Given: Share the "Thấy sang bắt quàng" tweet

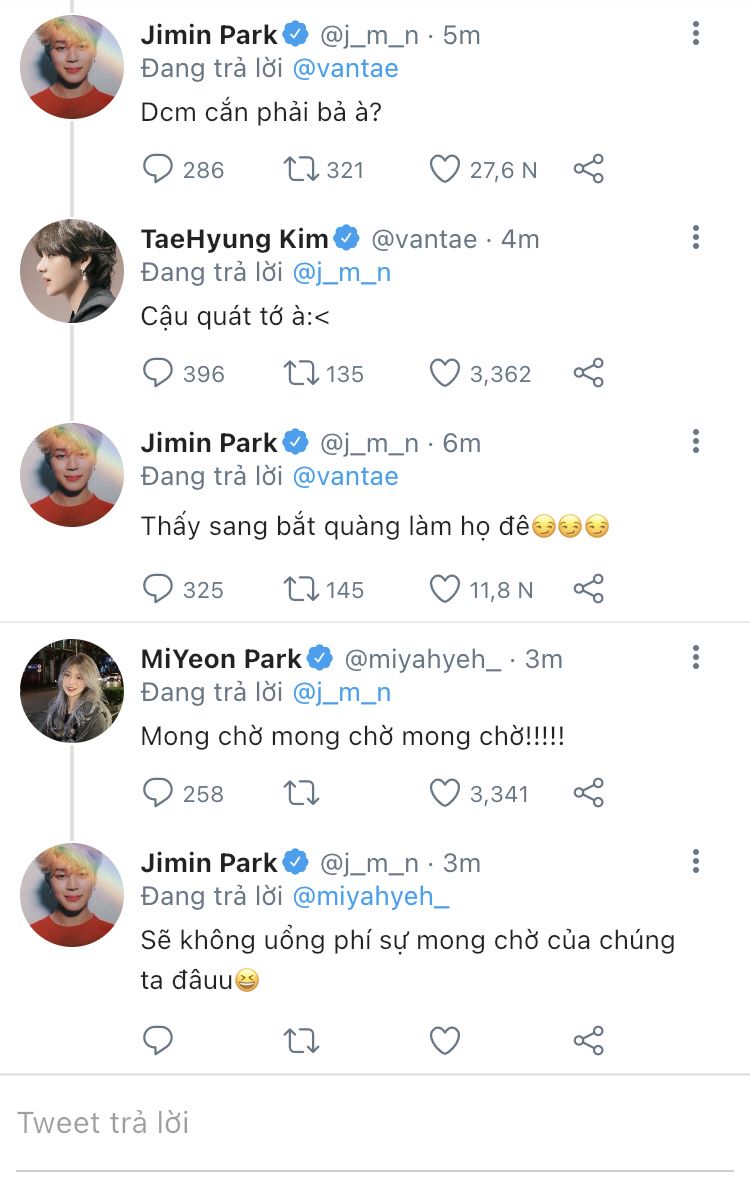Looking at the screenshot, I should coord(589,589).
